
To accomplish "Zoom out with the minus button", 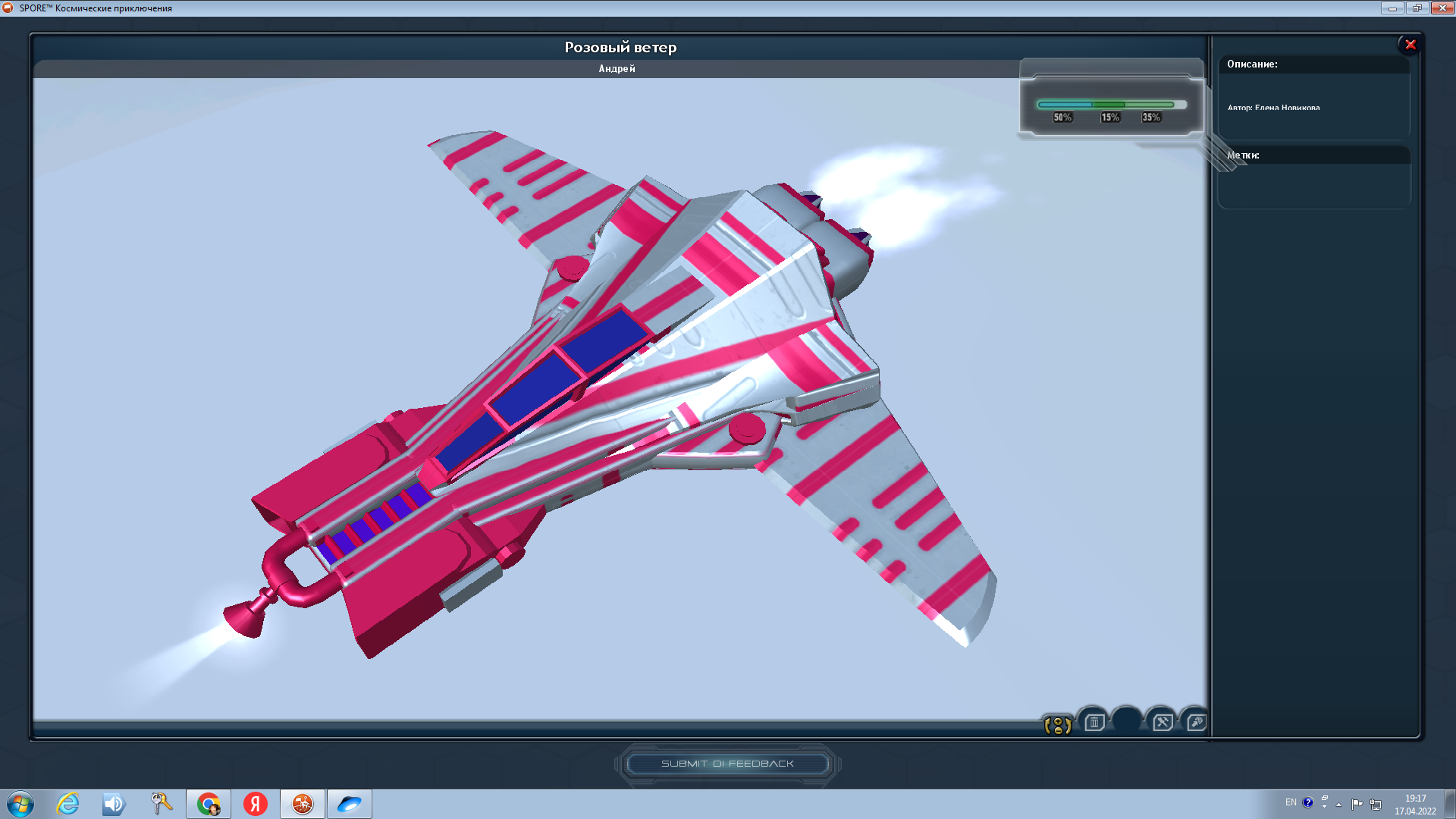I will pyautogui.click(x=1058, y=731).
